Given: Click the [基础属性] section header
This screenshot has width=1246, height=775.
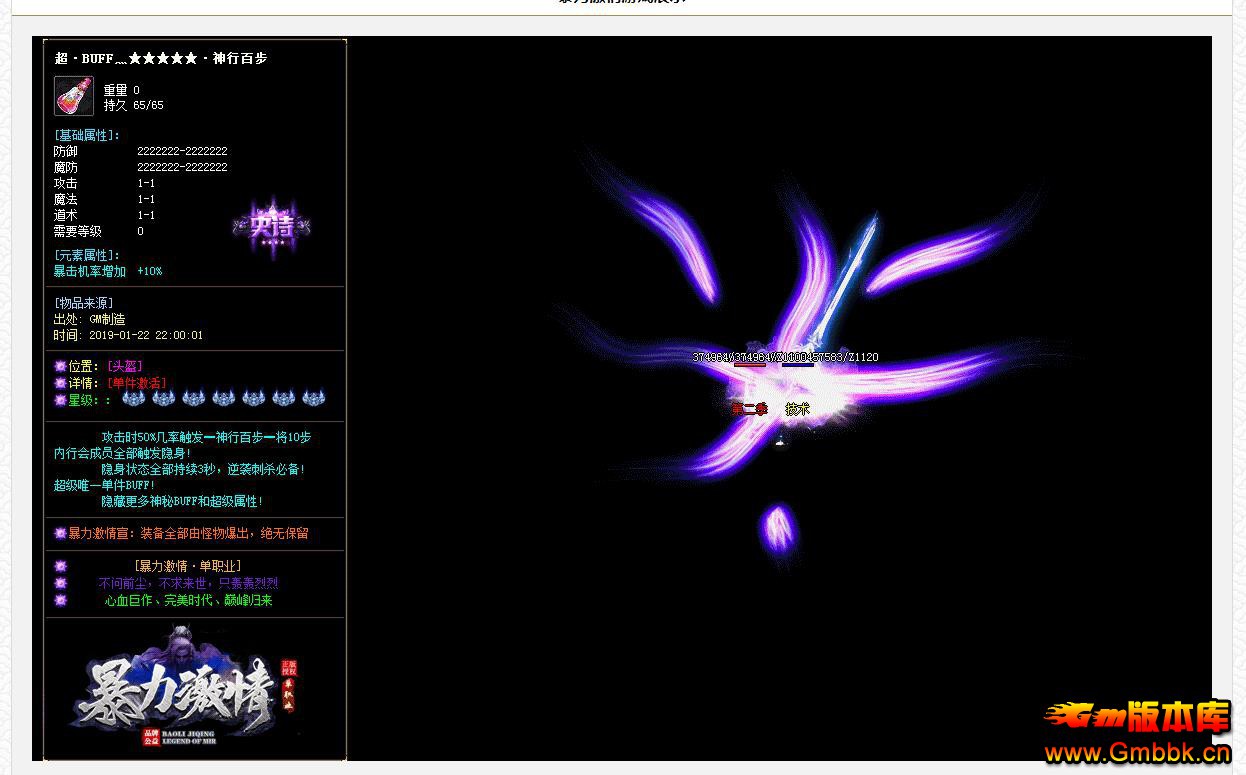Looking at the screenshot, I should tap(87, 135).
